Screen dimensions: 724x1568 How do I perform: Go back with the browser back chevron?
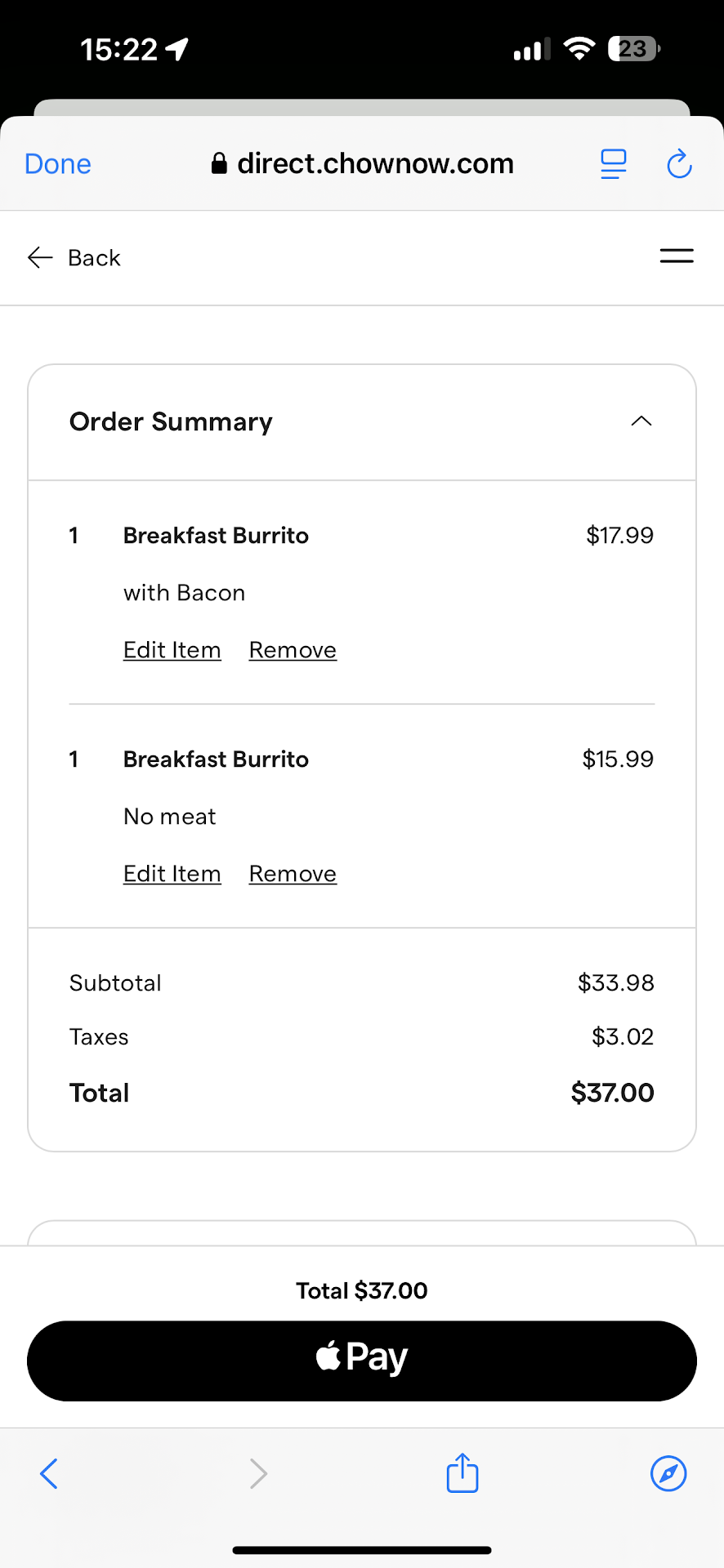[x=49, y=1473]
